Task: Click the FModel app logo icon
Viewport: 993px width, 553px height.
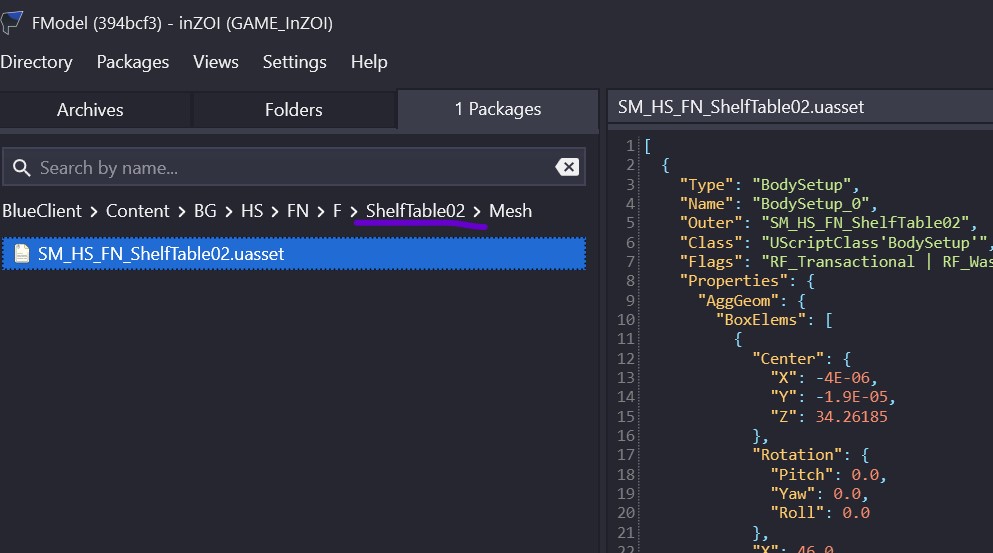Action: coord(11,22)
